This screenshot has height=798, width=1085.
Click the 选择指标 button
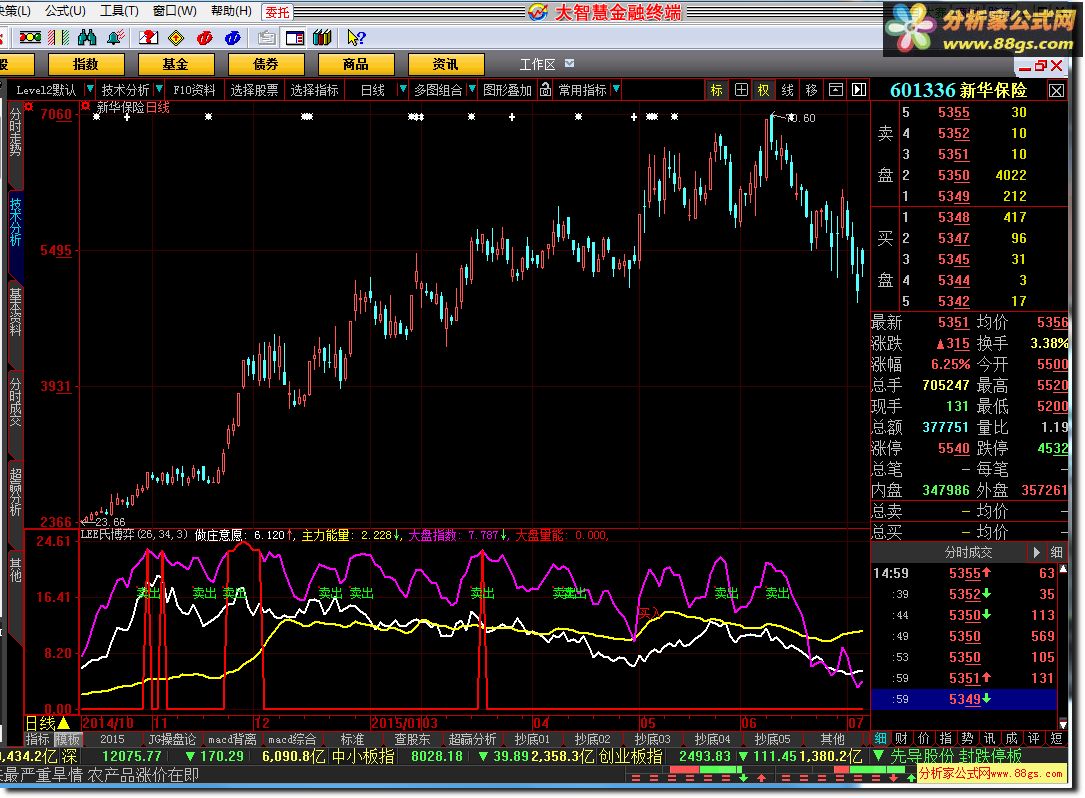(x=314, y=90)
